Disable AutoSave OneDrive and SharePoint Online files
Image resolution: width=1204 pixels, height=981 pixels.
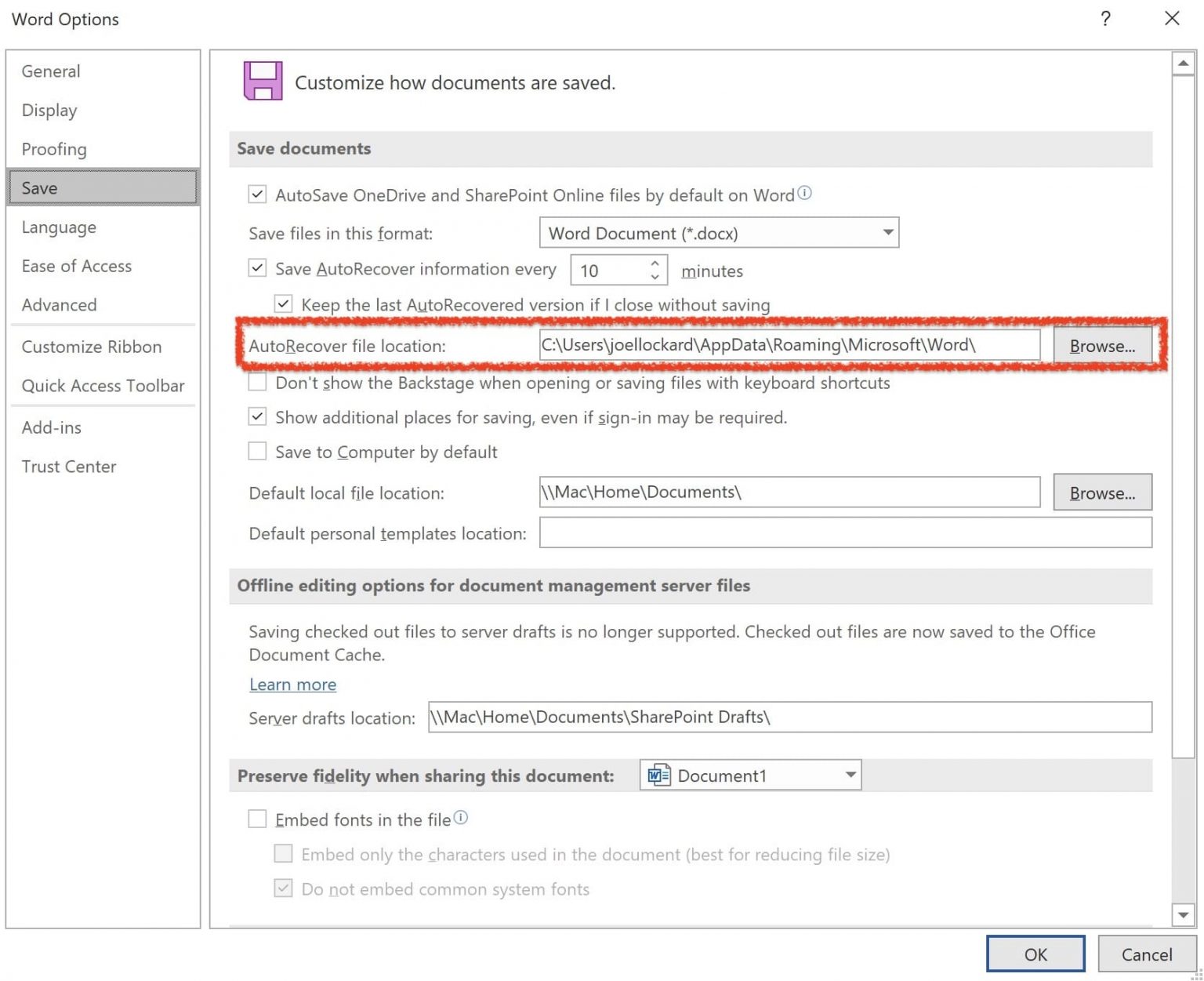click(257, 194)
